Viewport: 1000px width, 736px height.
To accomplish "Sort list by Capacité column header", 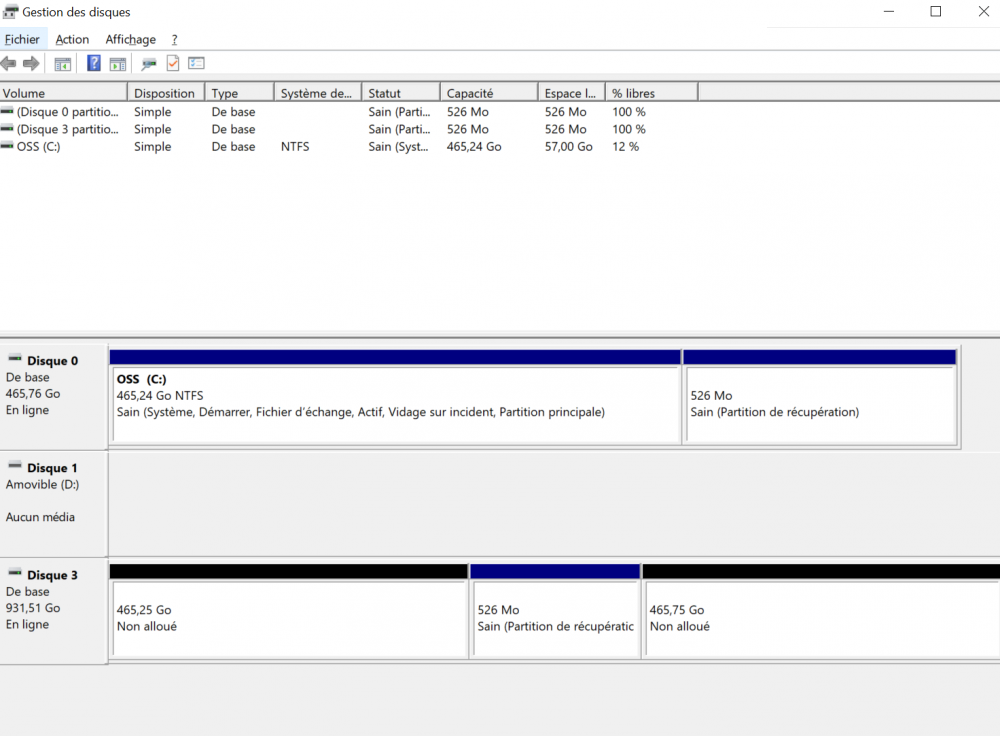I will click(488, 93).
